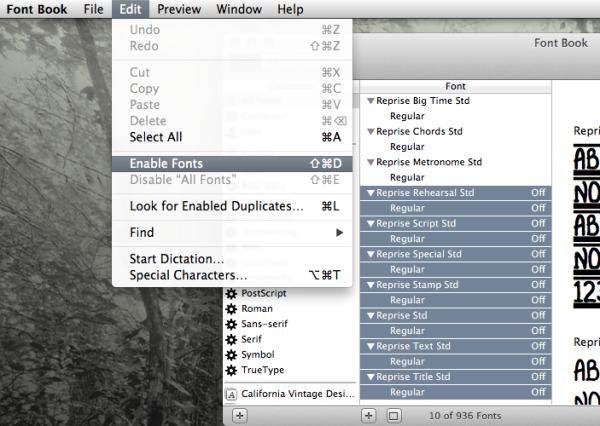This screenshot has height=426, width=600.
Task: Click the Reprise Stamp Std family name
Action: tap(417, 285)
